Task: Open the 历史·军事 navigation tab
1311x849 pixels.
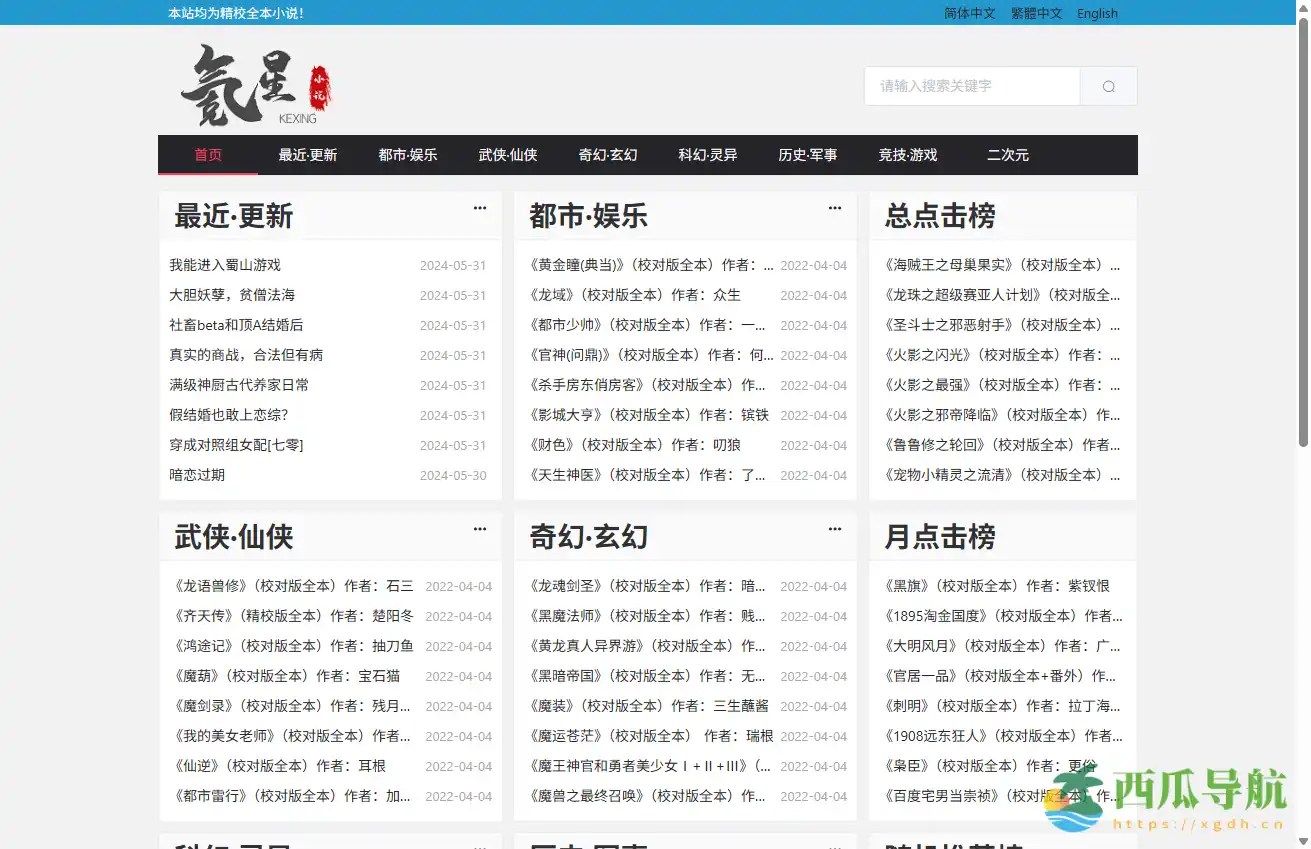Action: (807, 155)
